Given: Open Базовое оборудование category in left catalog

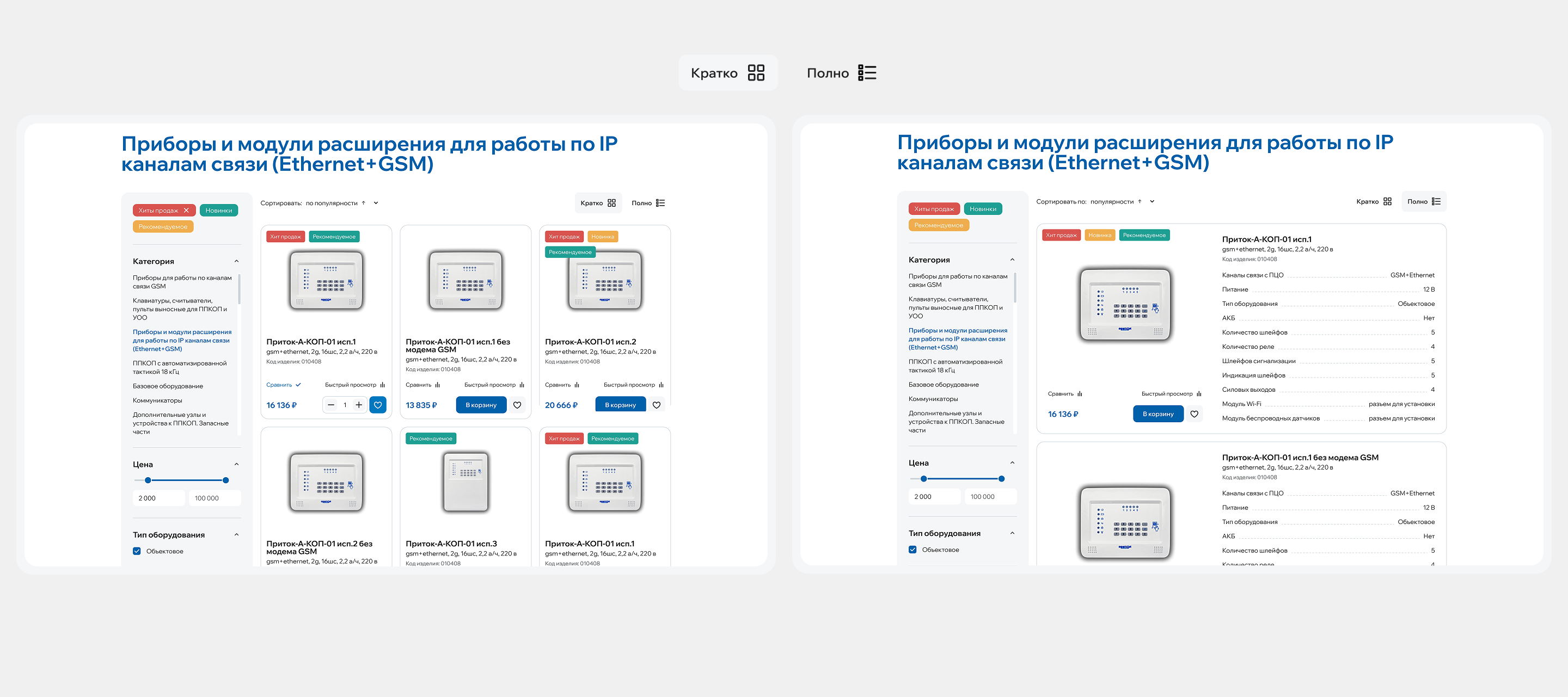Looking at the screenshot, I should 168,386.
